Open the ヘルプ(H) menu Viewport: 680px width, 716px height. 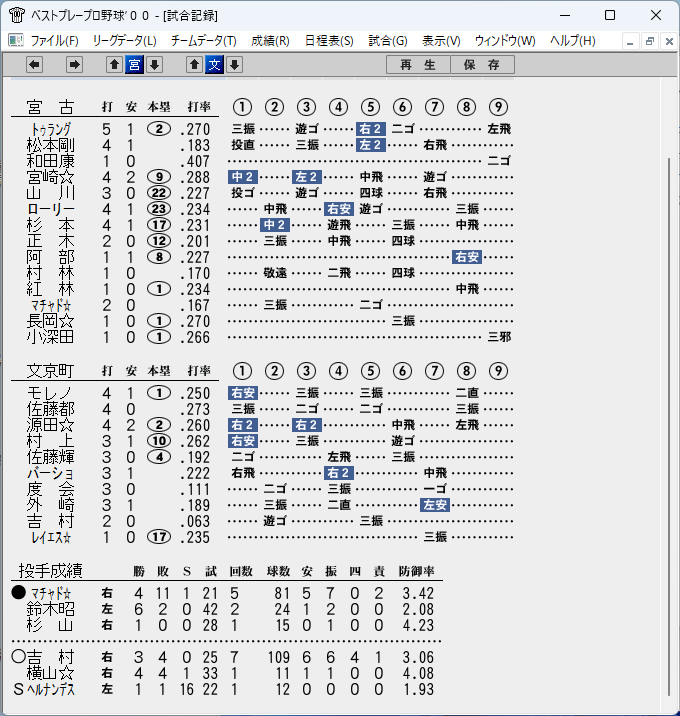(573, 41)
